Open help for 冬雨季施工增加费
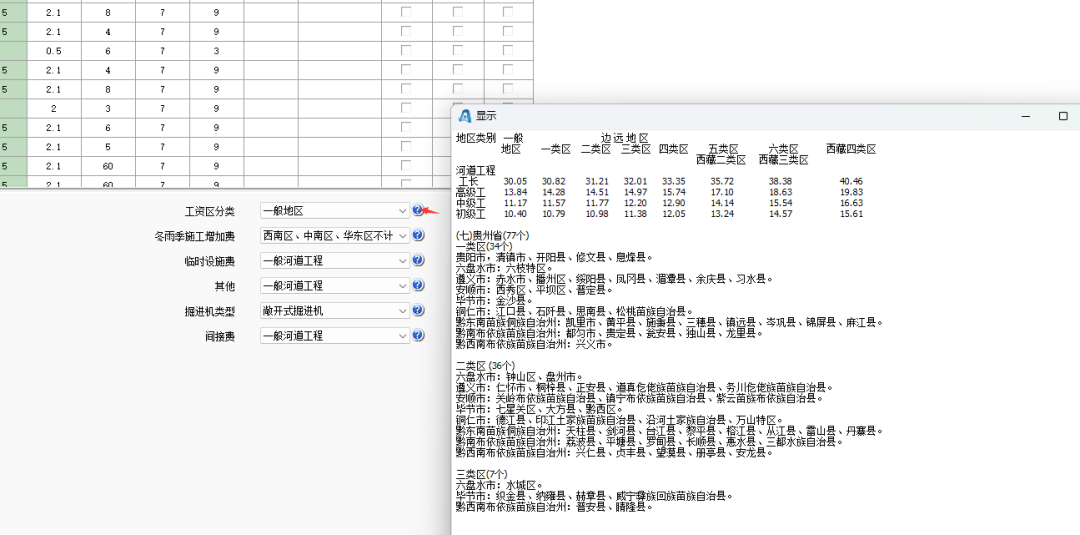The image size is (1080, 535). [418, 236]
